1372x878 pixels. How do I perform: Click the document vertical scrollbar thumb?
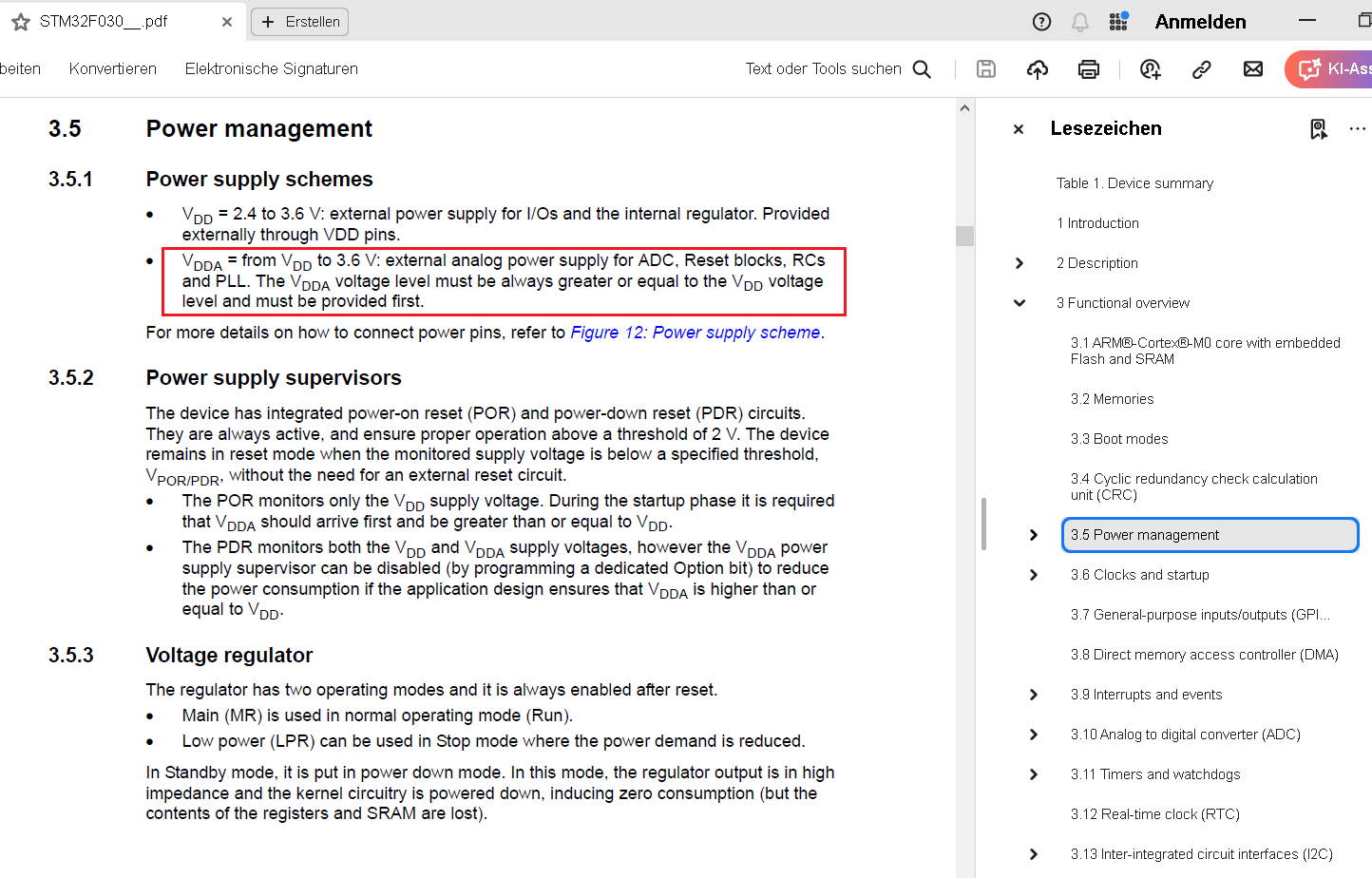click(x=965, y=236)
